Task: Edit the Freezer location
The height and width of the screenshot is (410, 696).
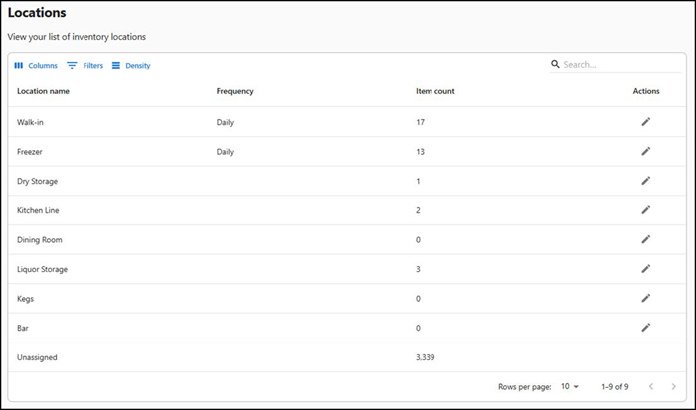Action: coord(645,152)
